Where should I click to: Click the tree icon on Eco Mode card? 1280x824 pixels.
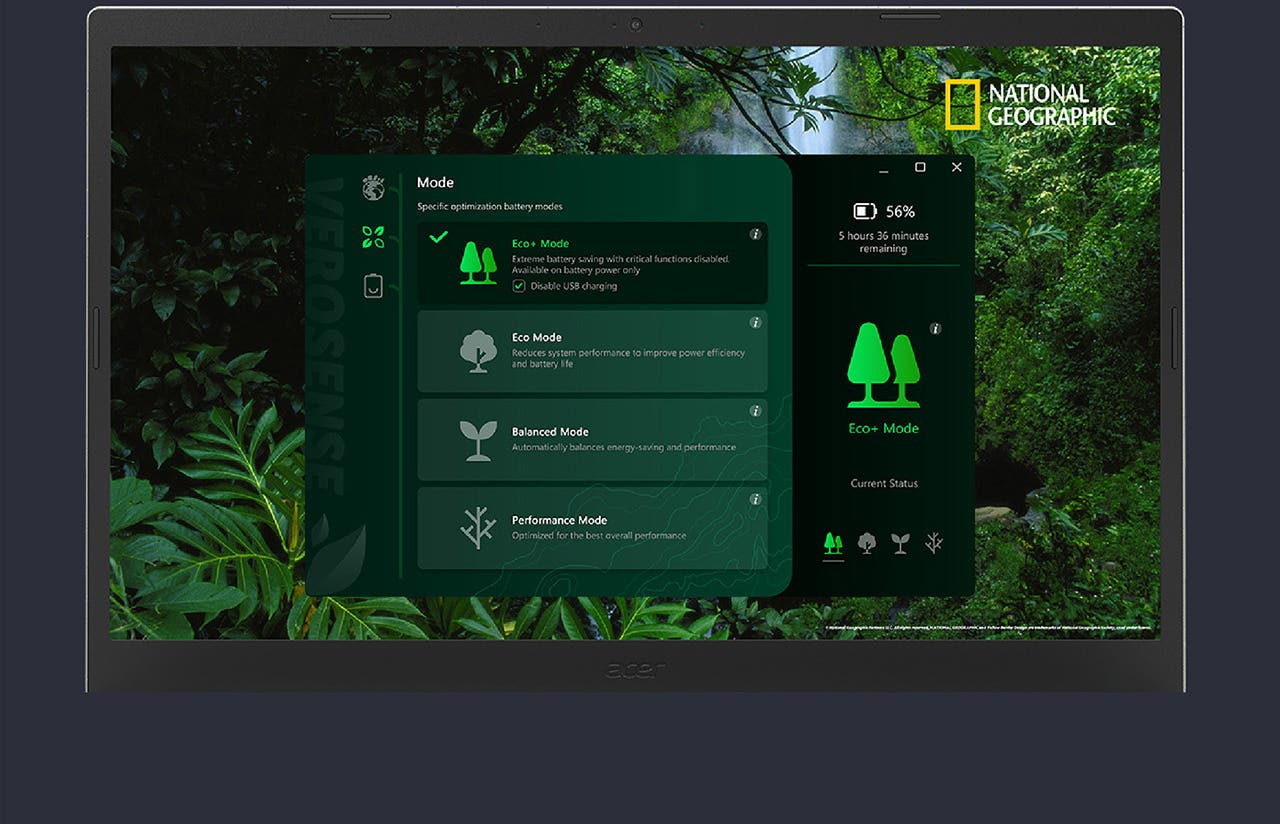point(478,352)
